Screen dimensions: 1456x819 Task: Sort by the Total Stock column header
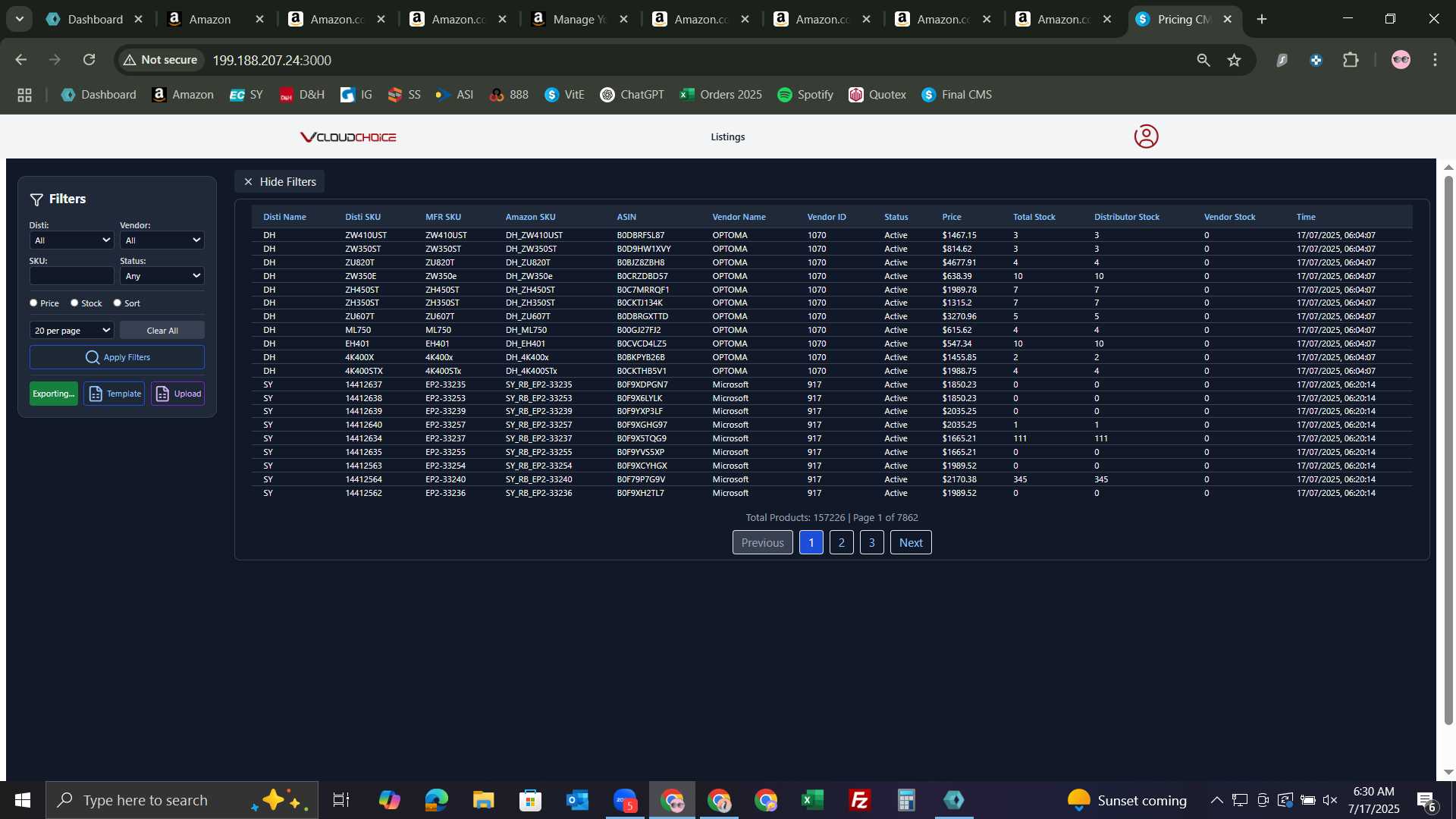pos(1034,217)
